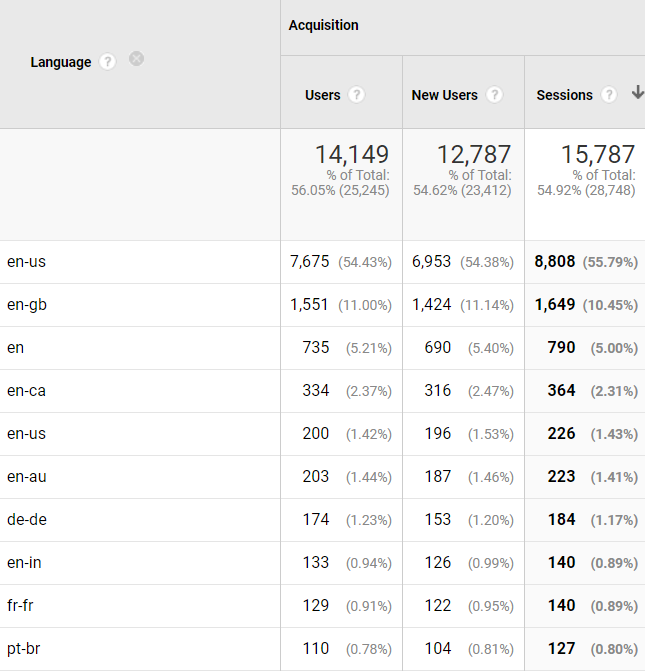Toggle Sessions sort order arrow
The height and width of the screenshot is (672, 645).
tap(638, 92)
